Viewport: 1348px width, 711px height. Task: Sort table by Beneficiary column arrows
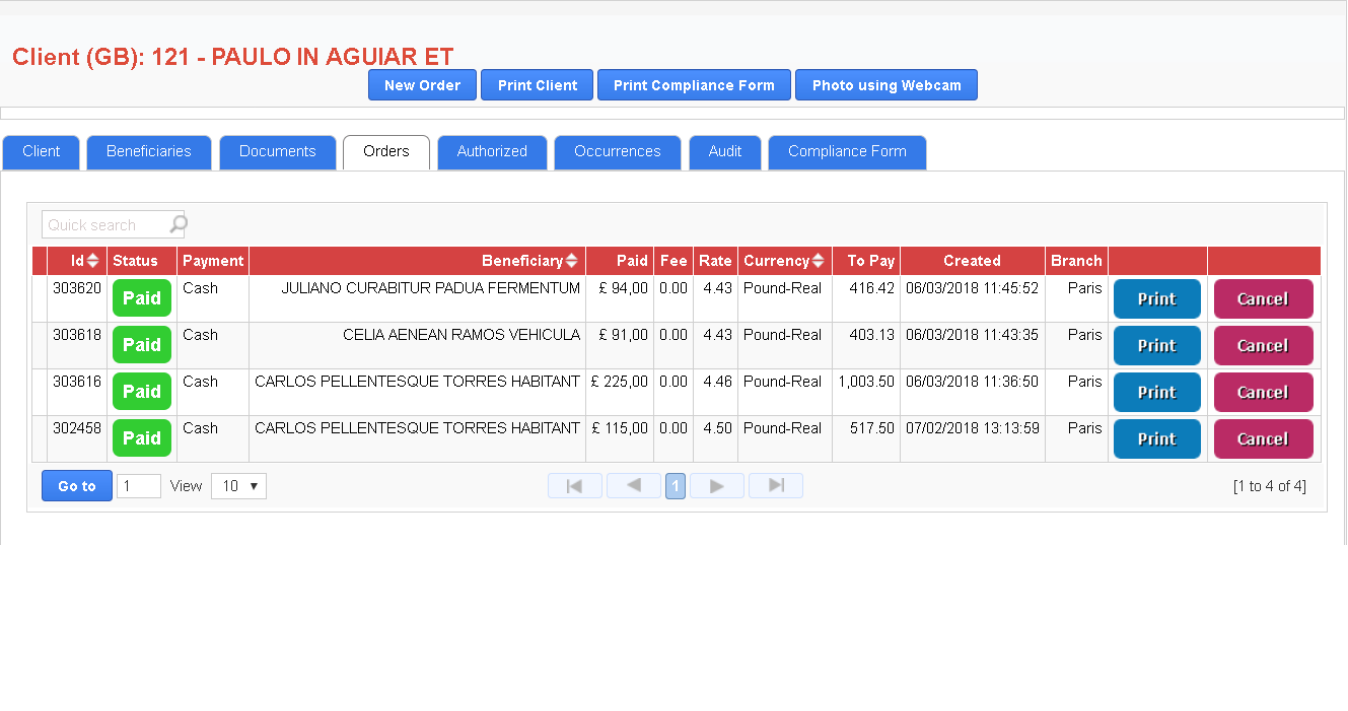[571, 261]
